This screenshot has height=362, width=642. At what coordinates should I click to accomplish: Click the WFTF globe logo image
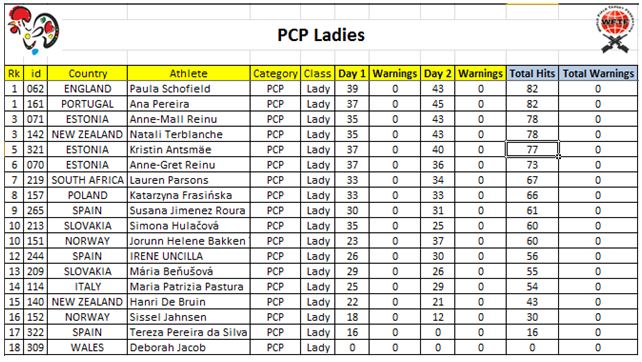tap(615, 30)
